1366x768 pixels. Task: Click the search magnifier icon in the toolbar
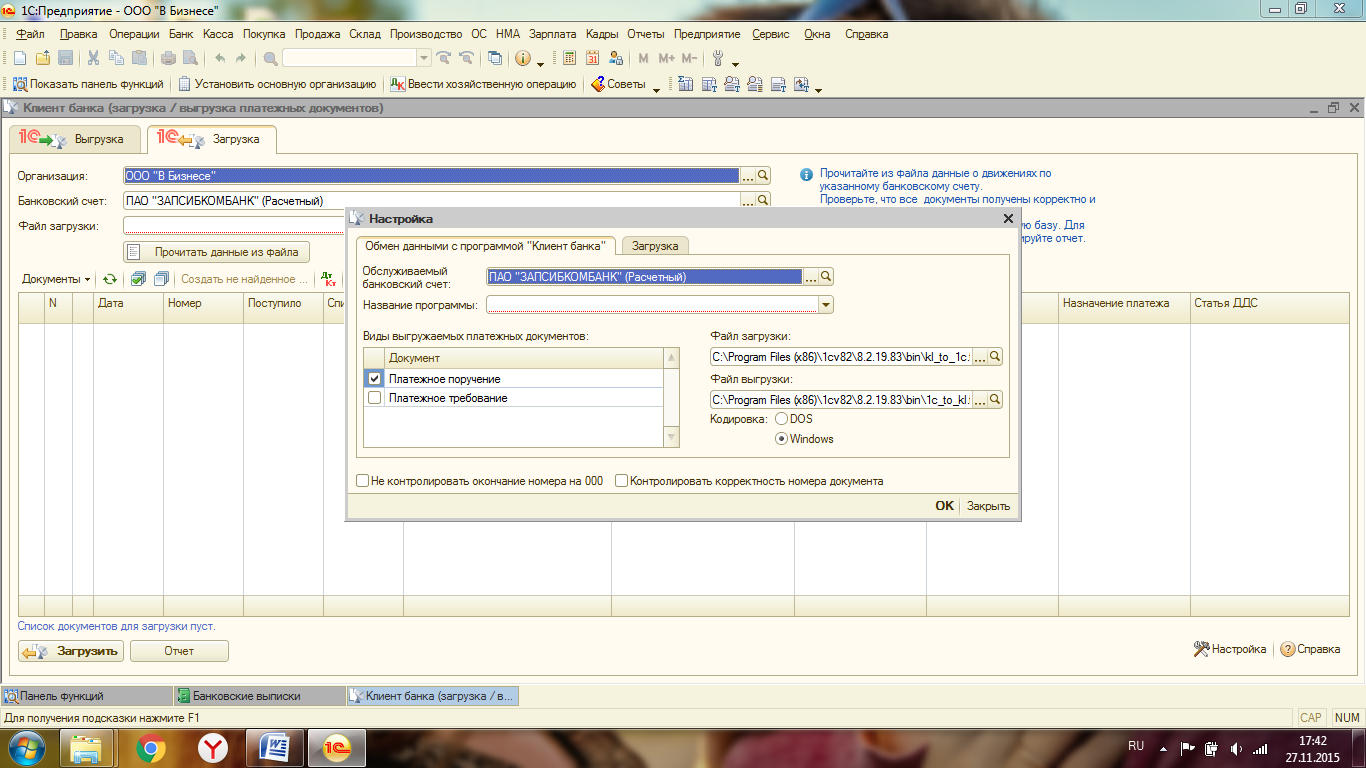(x=270, y=58)
